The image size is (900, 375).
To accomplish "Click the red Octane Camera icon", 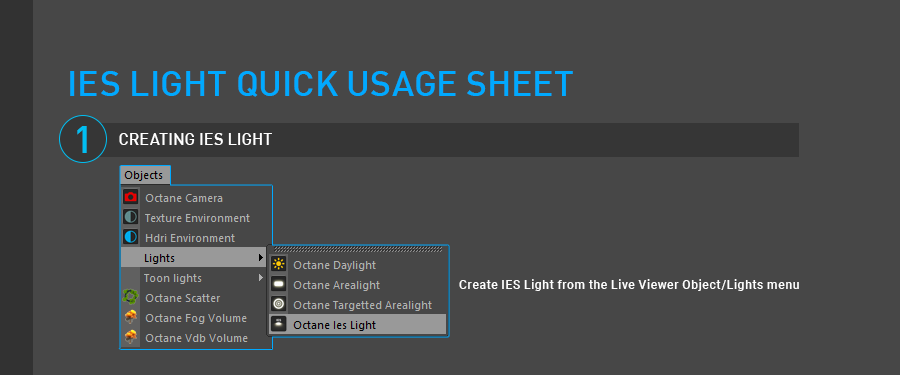I will click(x=131, y=198).
